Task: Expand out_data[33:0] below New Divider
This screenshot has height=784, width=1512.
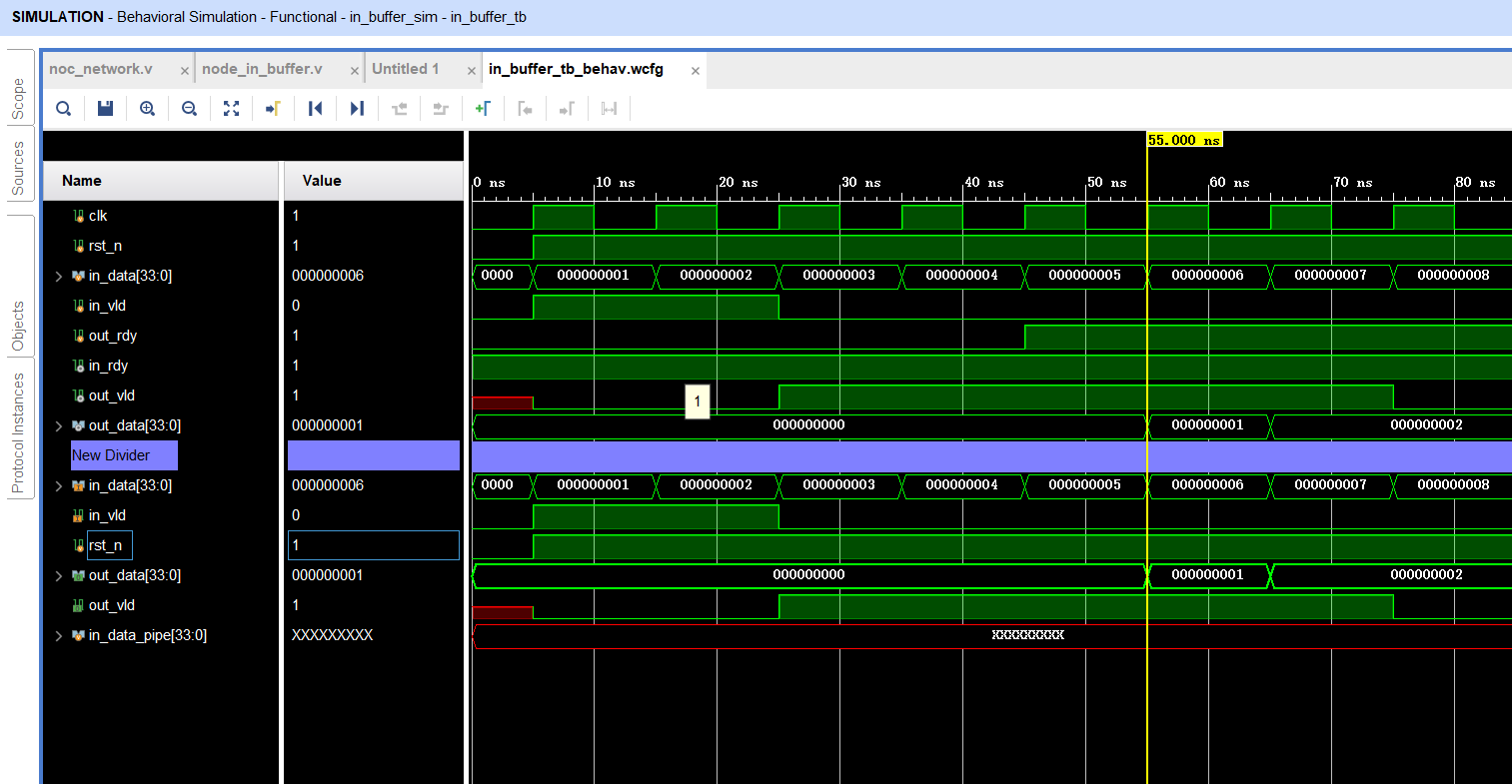Action: click(58, 575)
